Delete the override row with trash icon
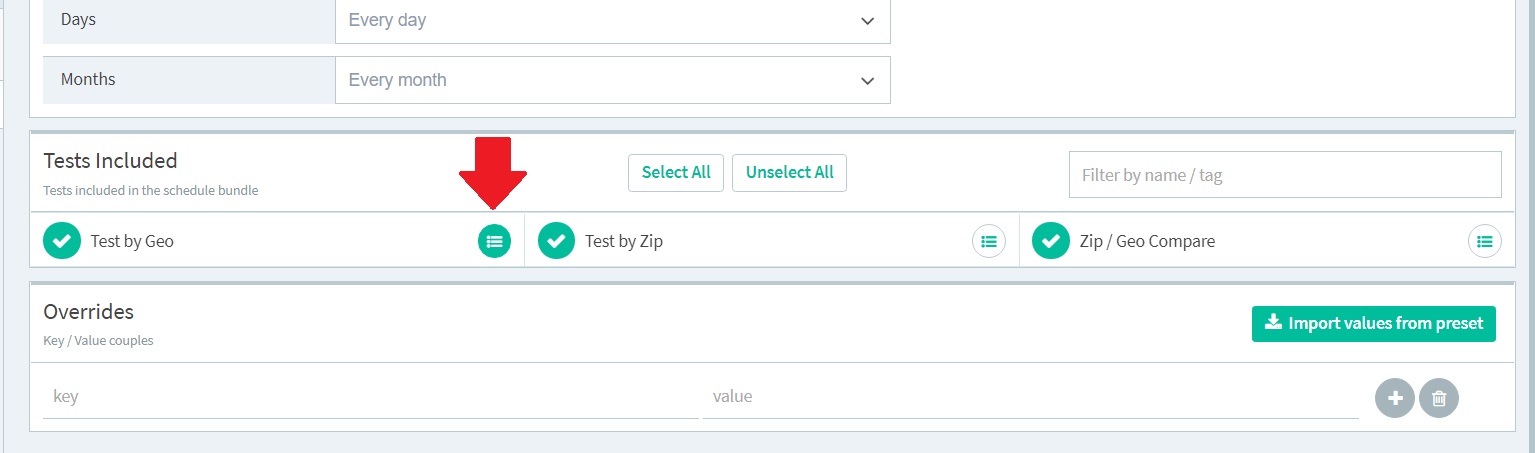 (x=1439, y=398)
